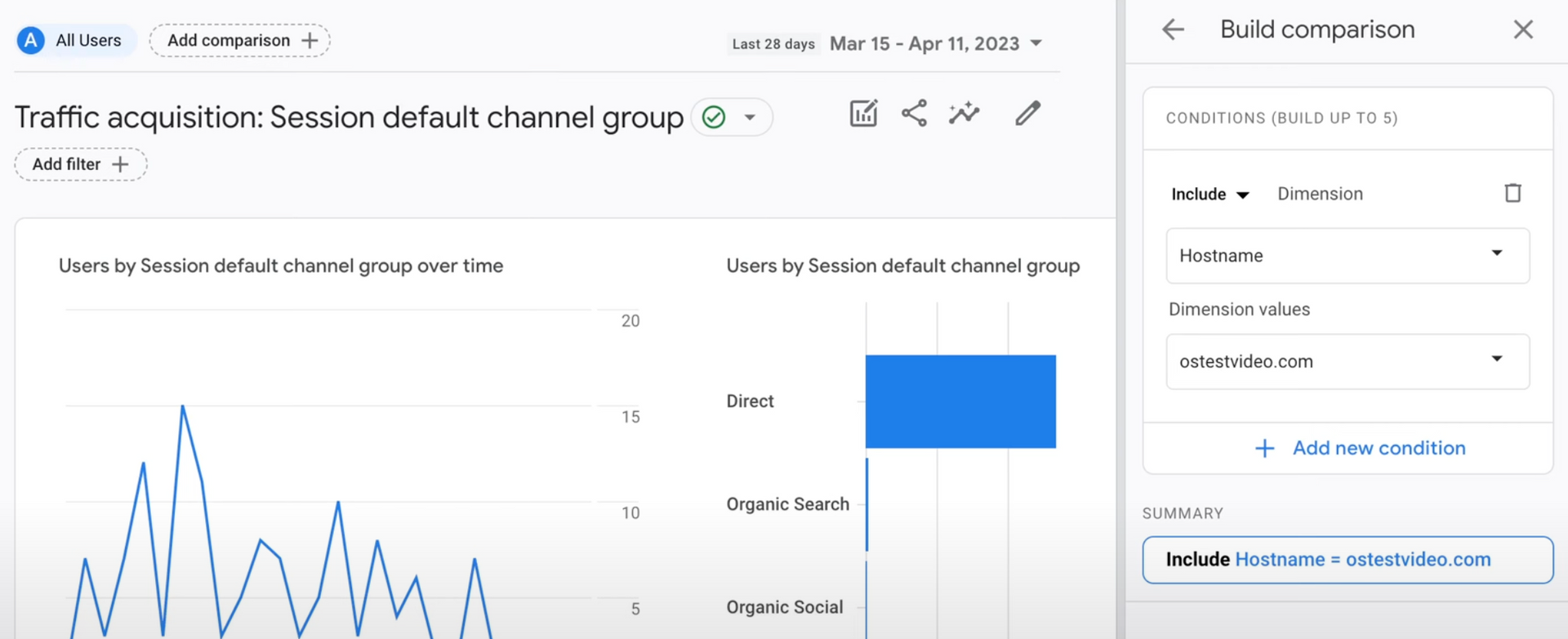The width and height of the screenshot is (1568, 639).
Task: Click Add comparison button
Action: point(240,41)
